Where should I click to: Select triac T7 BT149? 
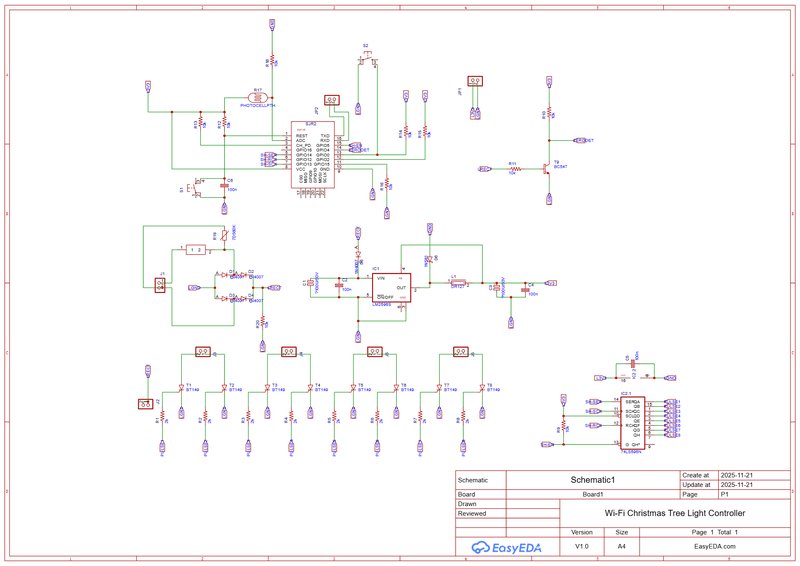click(439, 388)
